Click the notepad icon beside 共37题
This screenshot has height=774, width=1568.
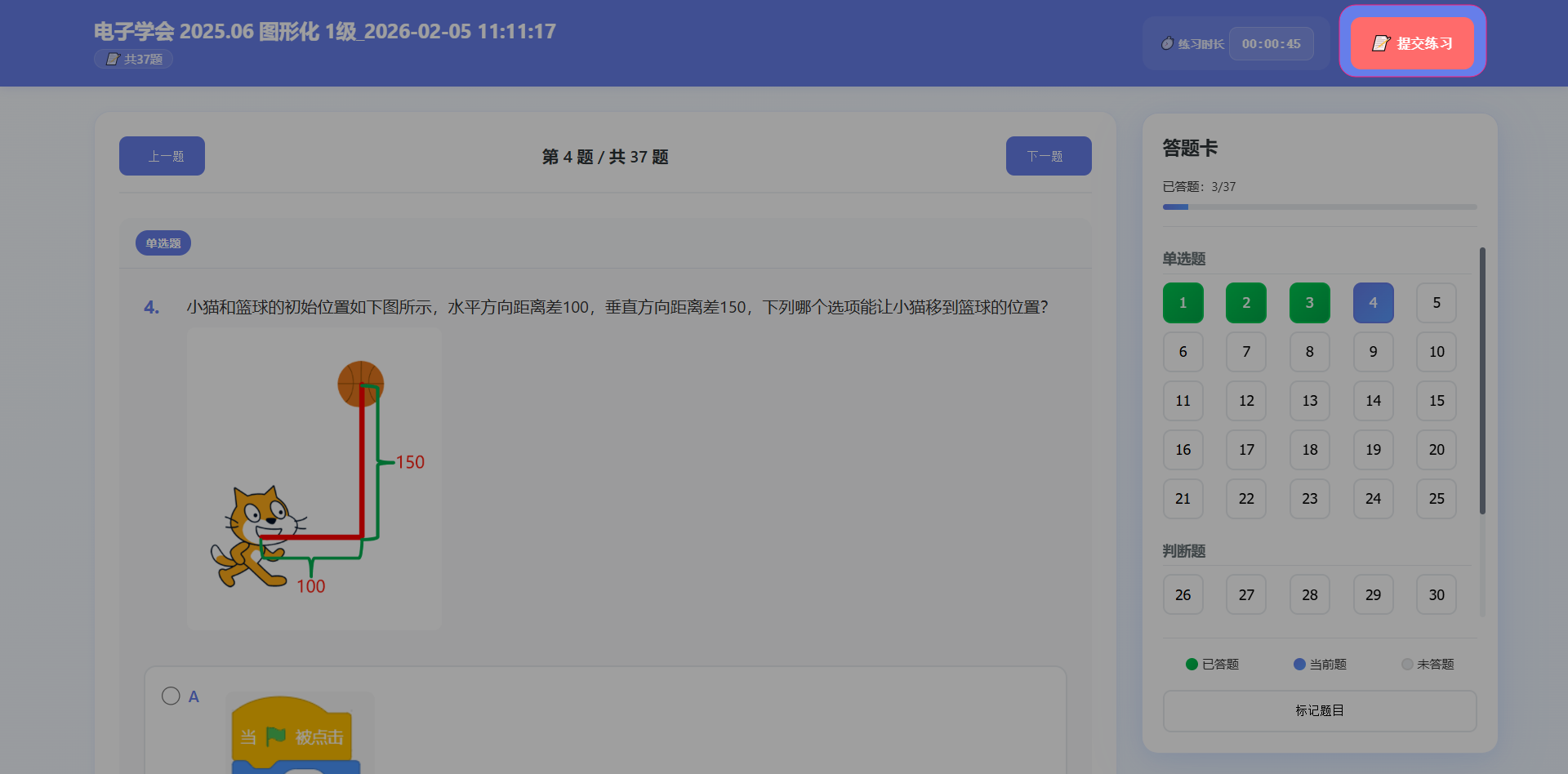tap(113, 59)
